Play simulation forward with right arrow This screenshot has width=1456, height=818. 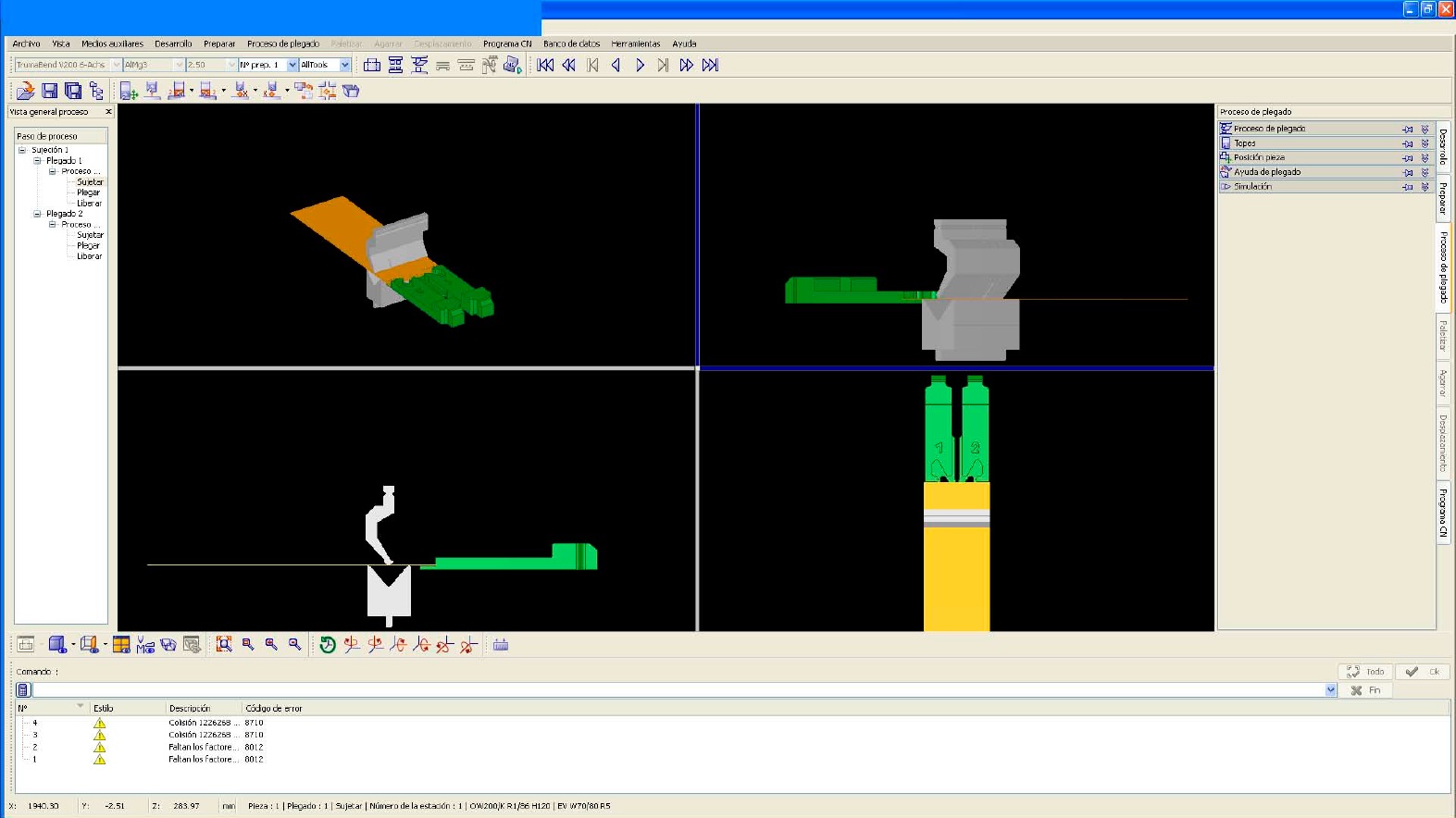(640, 65)
